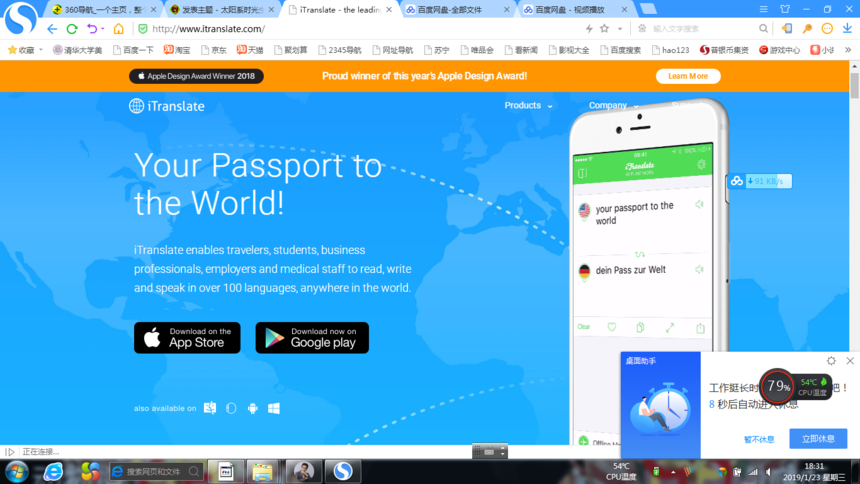Screen dimensions: 860x484
Task: Click Clear in the phone mockup
Action: point(584,327)
